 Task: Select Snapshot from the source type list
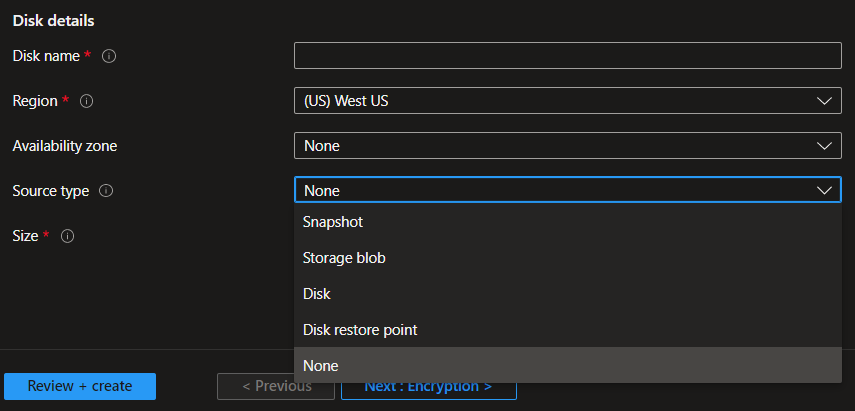(x=568, y=222)
